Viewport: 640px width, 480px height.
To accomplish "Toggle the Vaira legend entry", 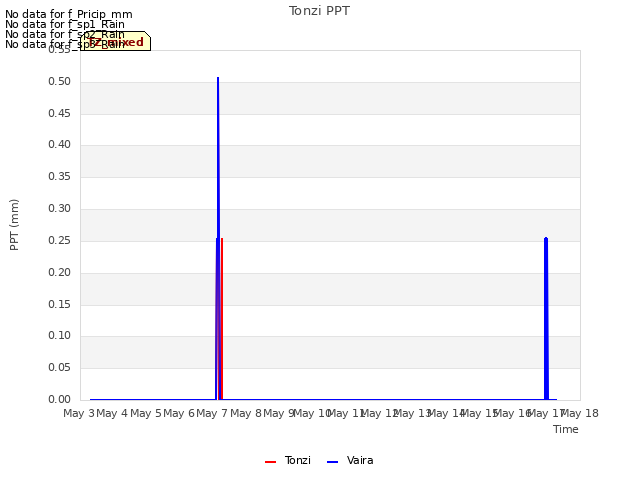I will [350, 460].
